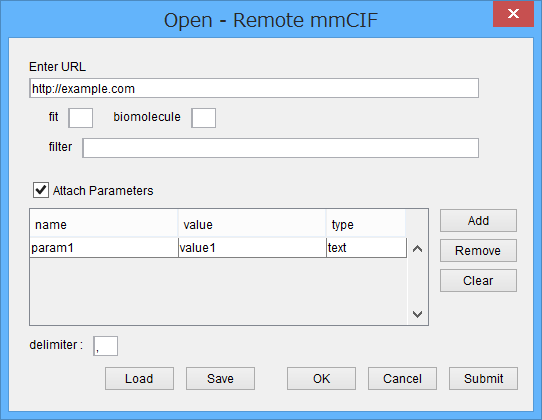Viewport: 542px width, 420px height.
Task: Uncheck the Attach Parameters checkbox
Action: coord(41,190)
